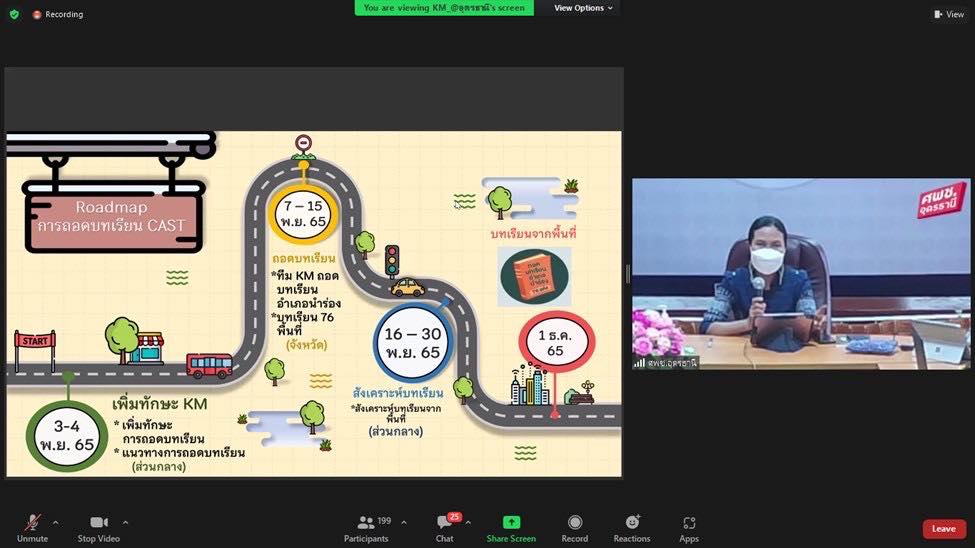Click the divider handle between slide and video
The width and height of the screenshot is (975, 548).
coord(627,274)
